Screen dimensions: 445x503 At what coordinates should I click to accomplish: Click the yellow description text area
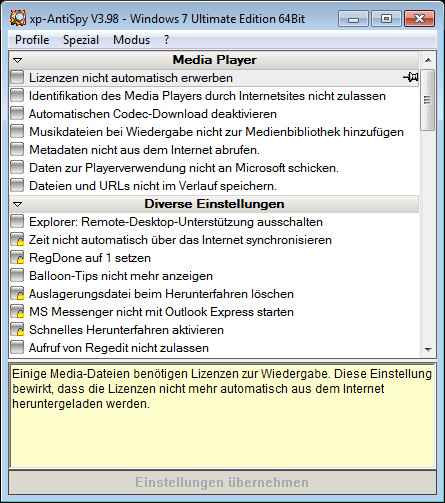click(222, 416)
